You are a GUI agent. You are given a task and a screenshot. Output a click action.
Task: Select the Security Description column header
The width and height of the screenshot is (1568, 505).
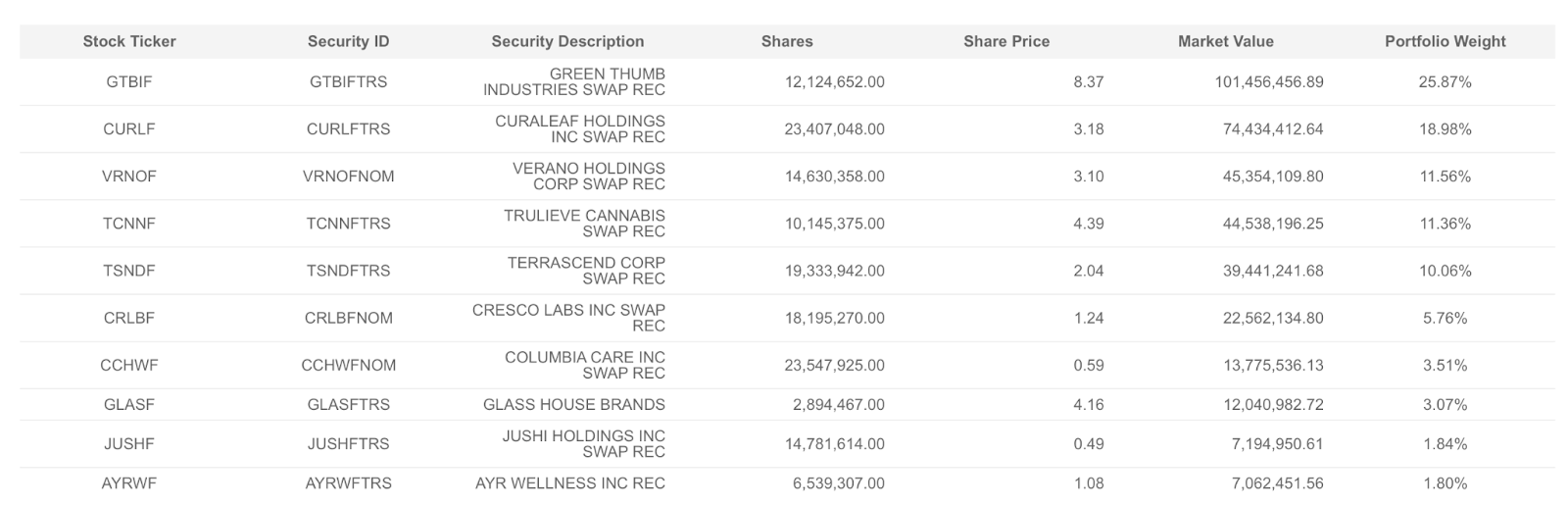[567, 41]
